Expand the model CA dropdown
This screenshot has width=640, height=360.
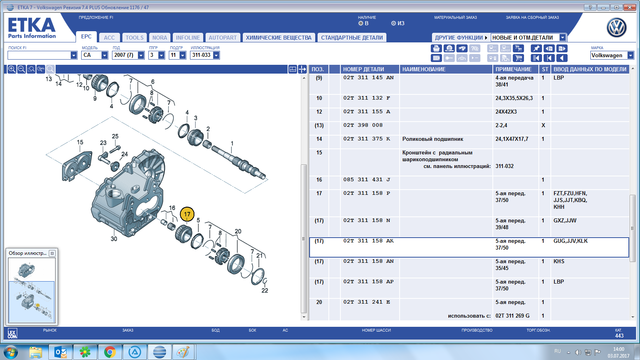click(104, 55)
